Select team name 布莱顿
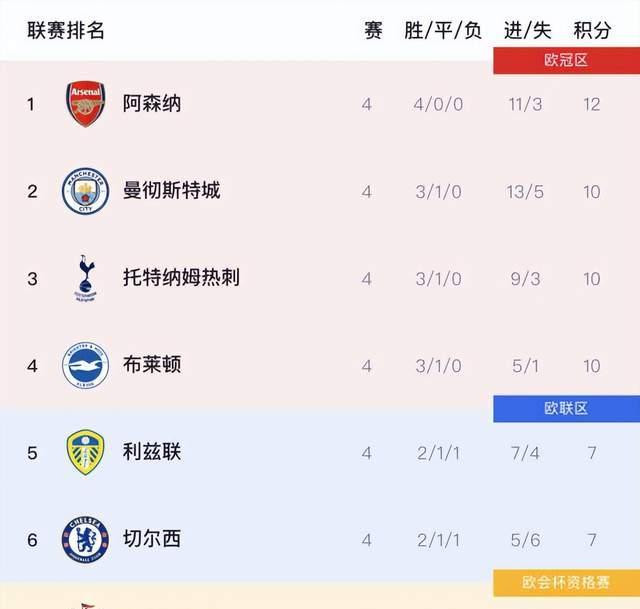 pos(152,365)
